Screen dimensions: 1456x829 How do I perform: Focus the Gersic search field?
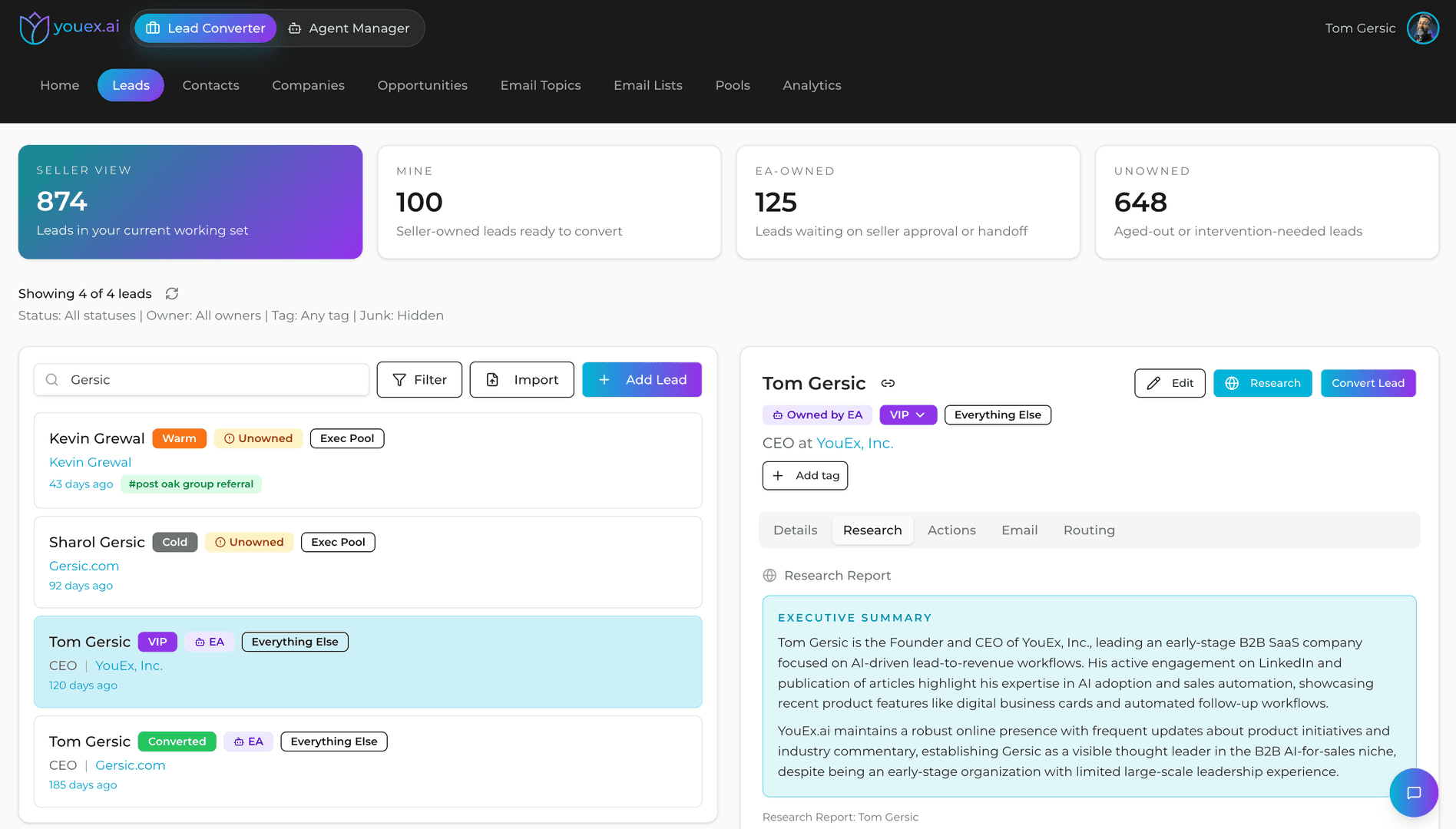click(x=201, y=380)
